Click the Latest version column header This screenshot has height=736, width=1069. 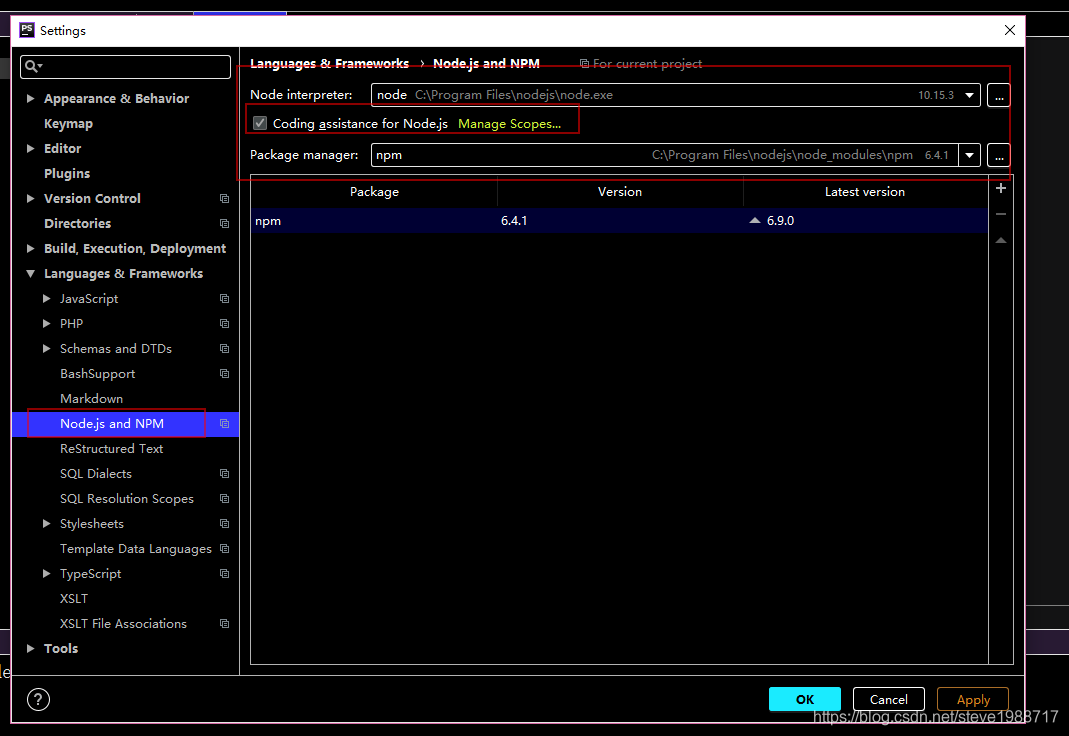864,191
